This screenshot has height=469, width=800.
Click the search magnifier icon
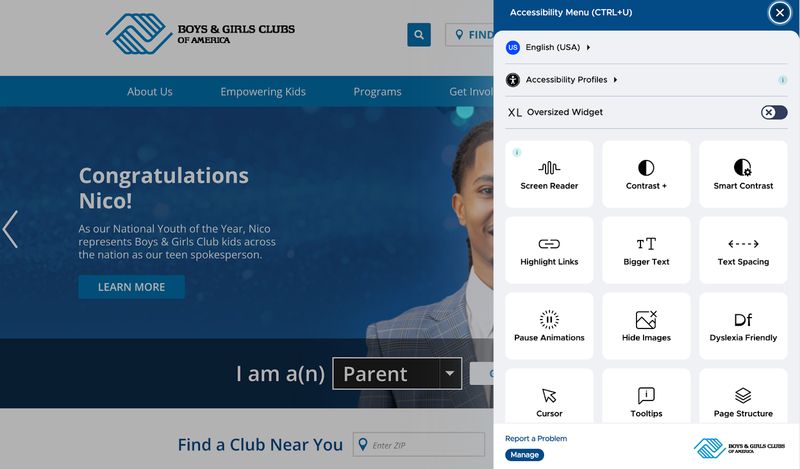pyautogui.click(x=419, y=35)
